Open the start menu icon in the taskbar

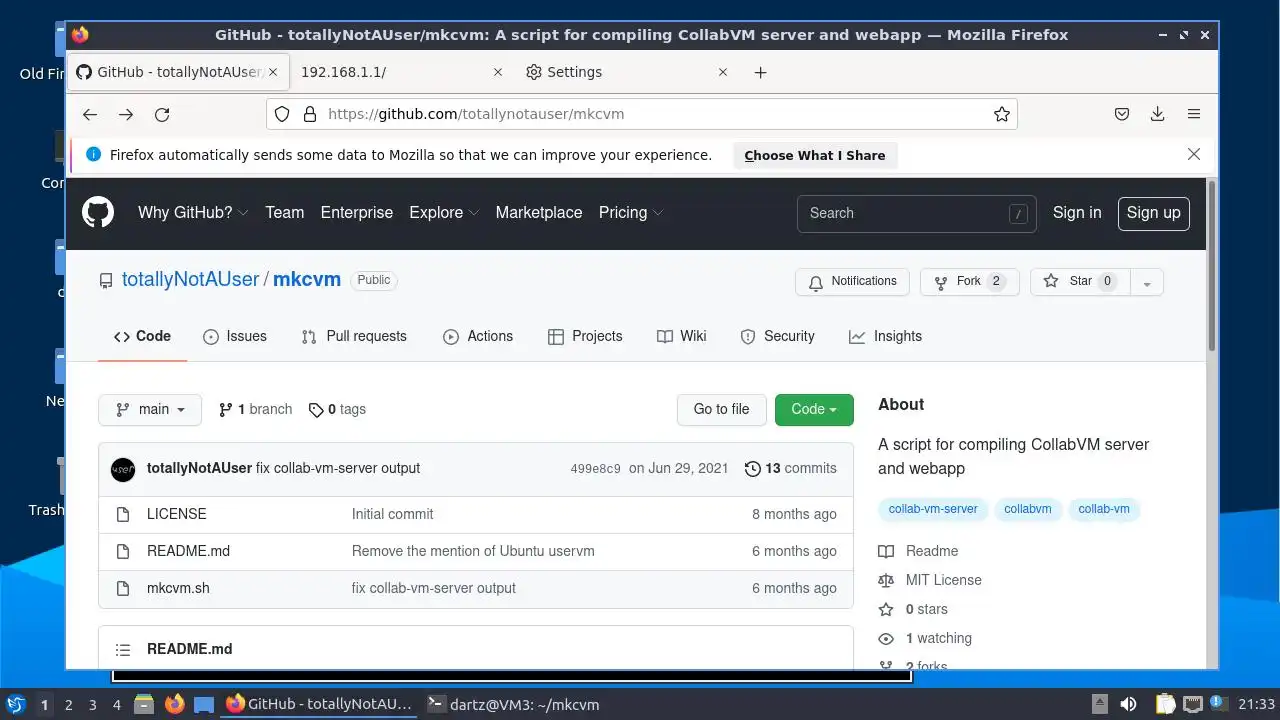pyautogui.click(x=15, y=704)
